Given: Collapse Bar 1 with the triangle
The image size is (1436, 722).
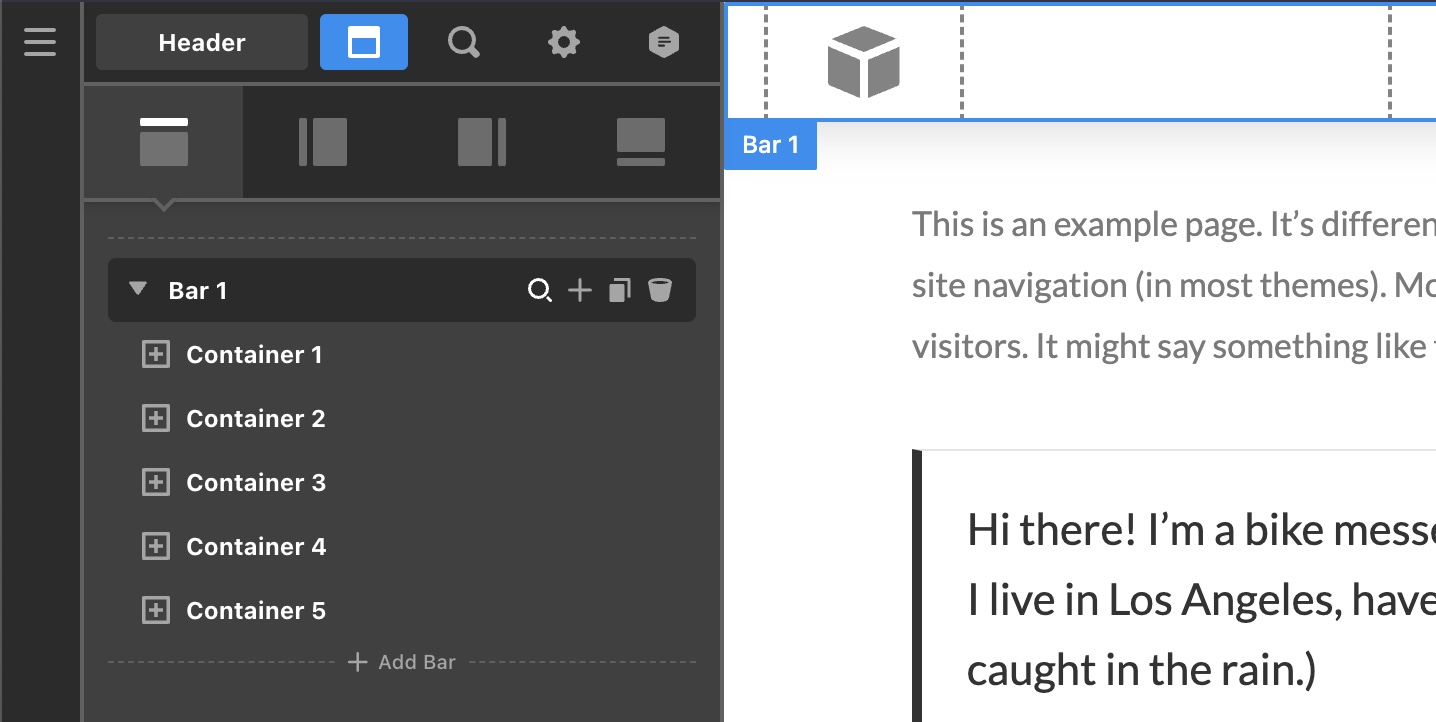Looking at the screenshot, I should (138, 290).
